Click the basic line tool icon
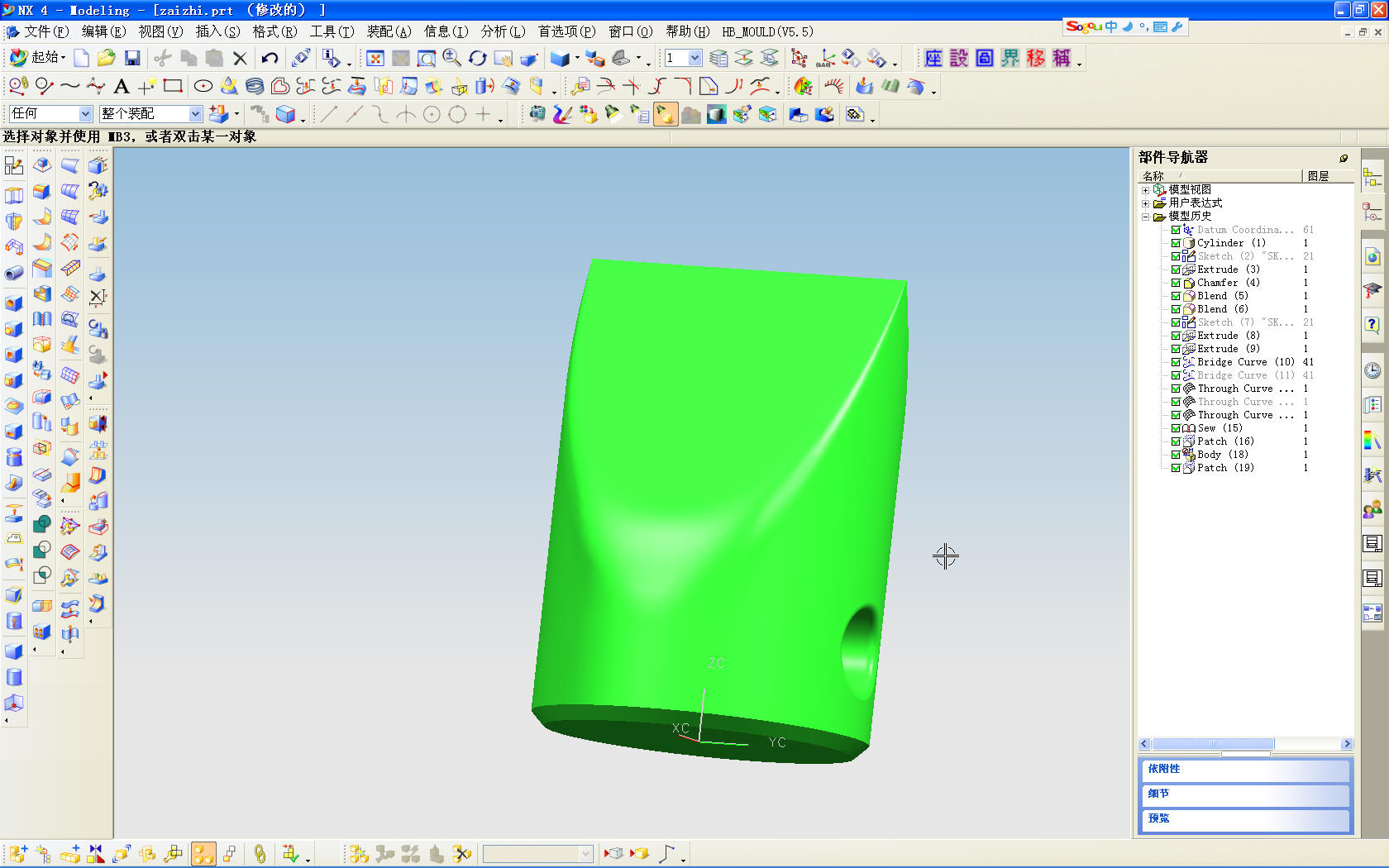Viewport: 1389px width, 868px height. [329, 114]
